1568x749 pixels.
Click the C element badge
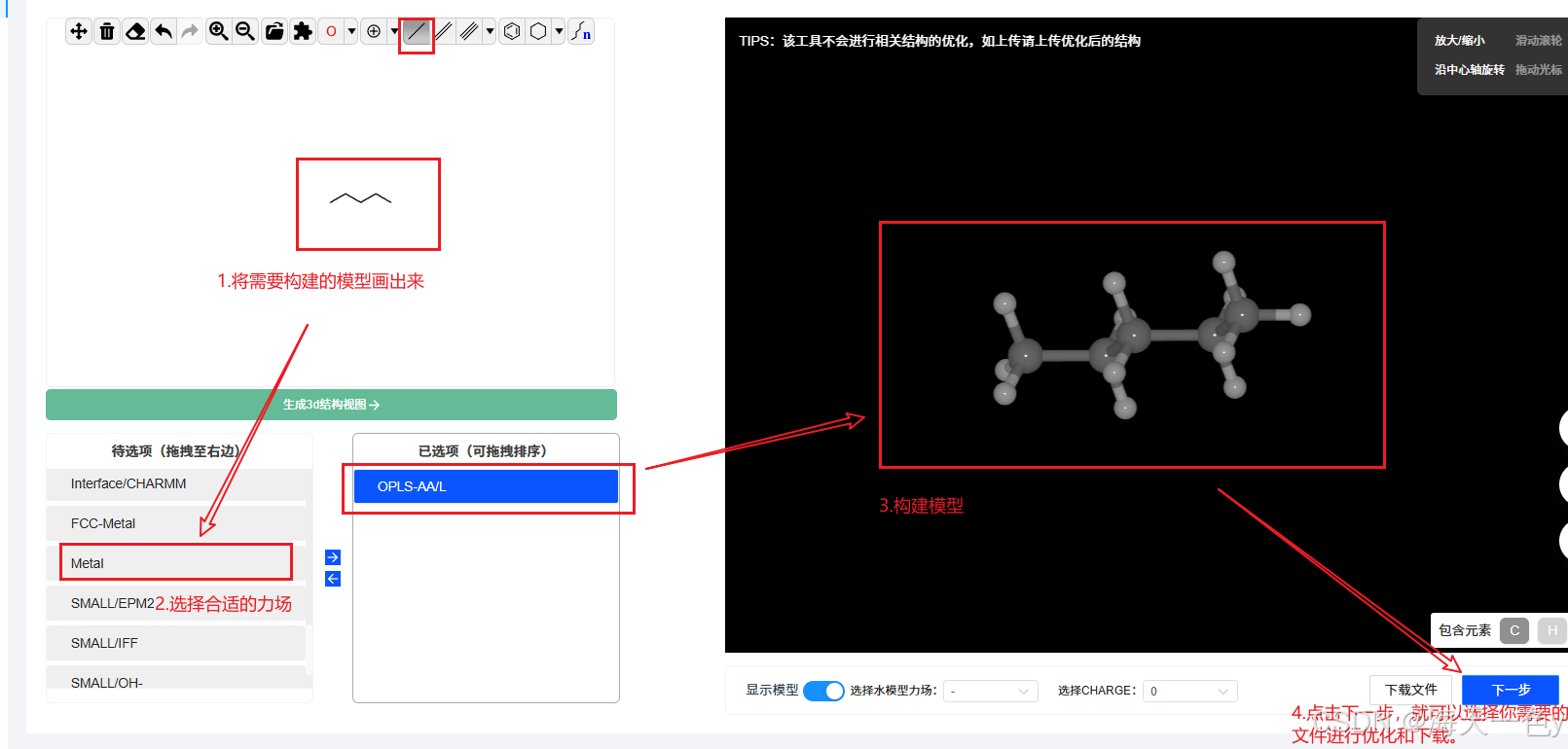(1514, 630)
